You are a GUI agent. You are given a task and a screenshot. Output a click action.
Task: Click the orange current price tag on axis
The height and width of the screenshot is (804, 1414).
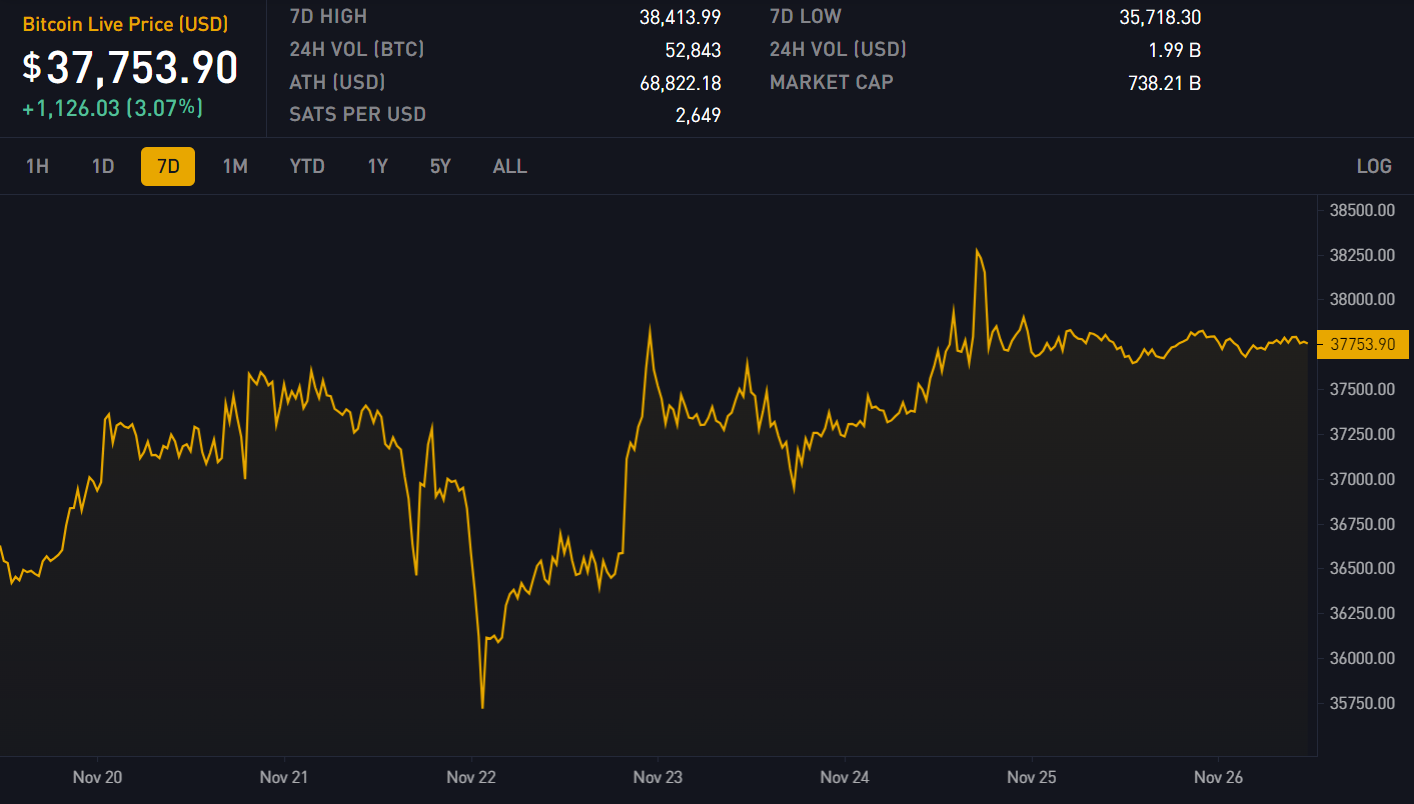coord(1362,344)
